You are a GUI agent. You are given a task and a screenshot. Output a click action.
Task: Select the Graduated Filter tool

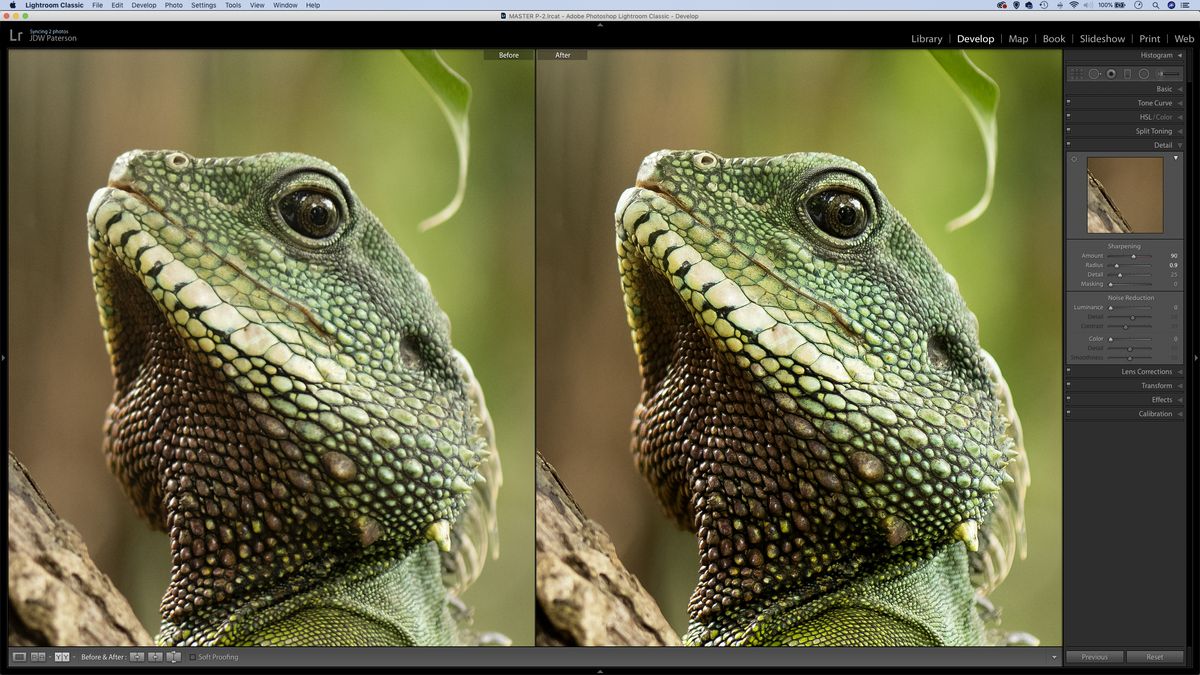(1127, 73)
